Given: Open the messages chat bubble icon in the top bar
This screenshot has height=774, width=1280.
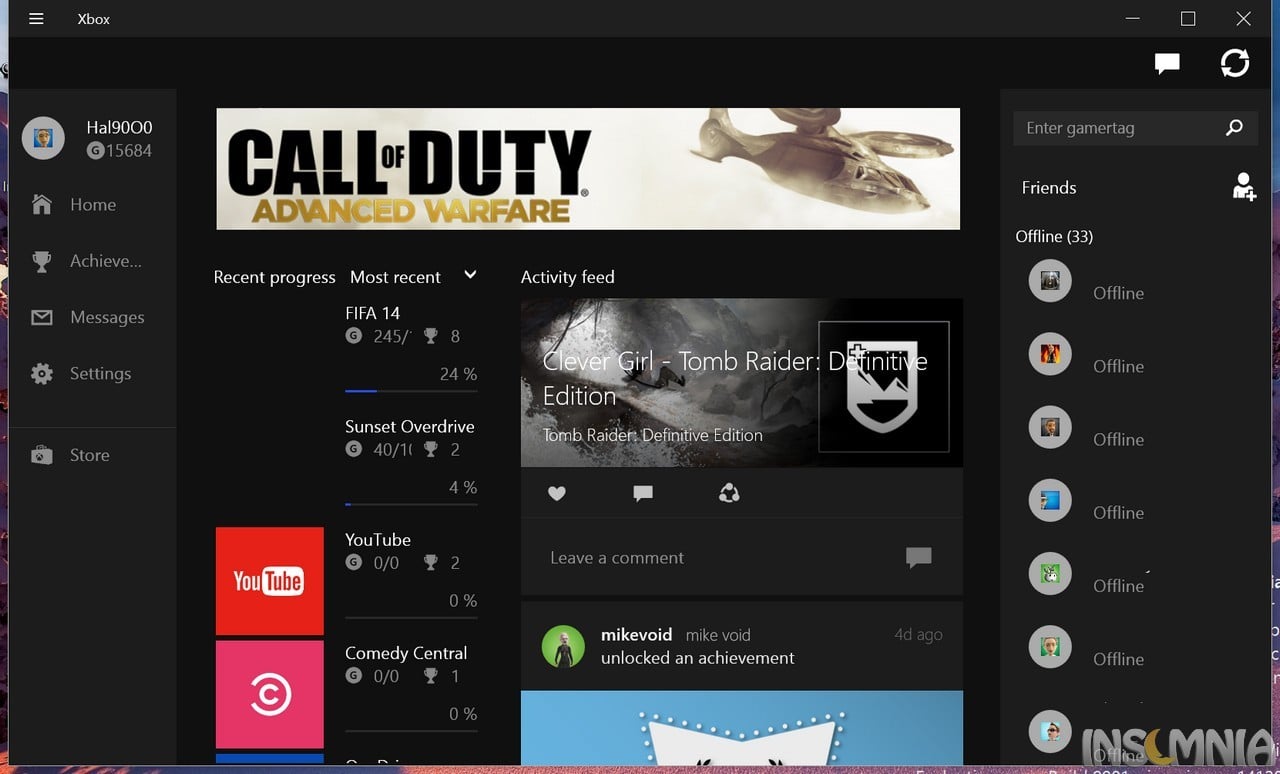Looking at the screenshot, I should (x=1167, y=64).
